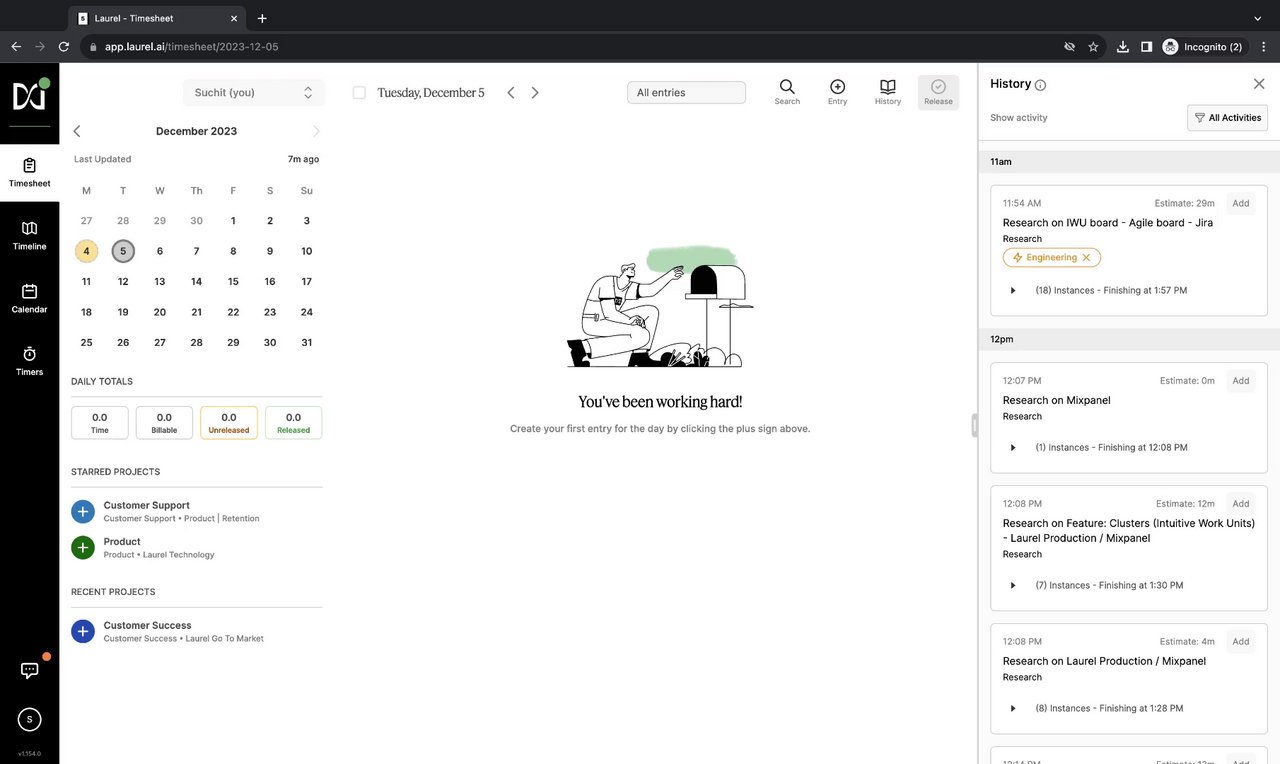Open the Search tool
Screen dimensions: 1280x764
pyautogui.click(x=787, y=92)
